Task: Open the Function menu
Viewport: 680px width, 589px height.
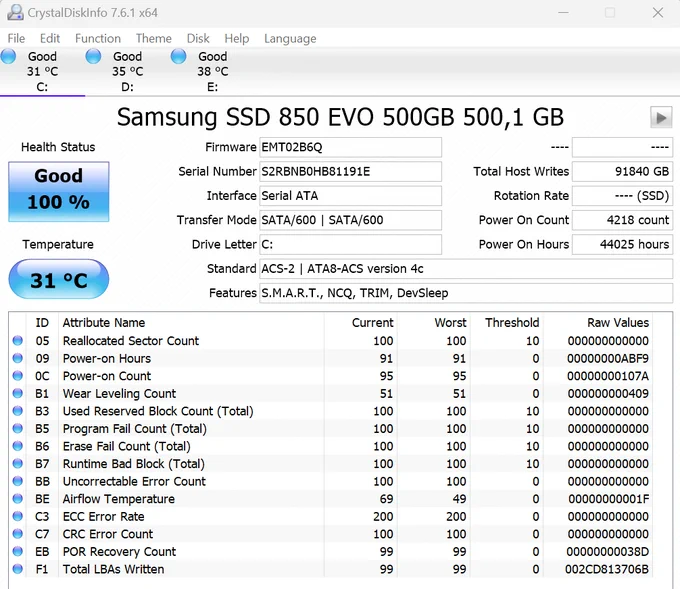Action: 98,39
